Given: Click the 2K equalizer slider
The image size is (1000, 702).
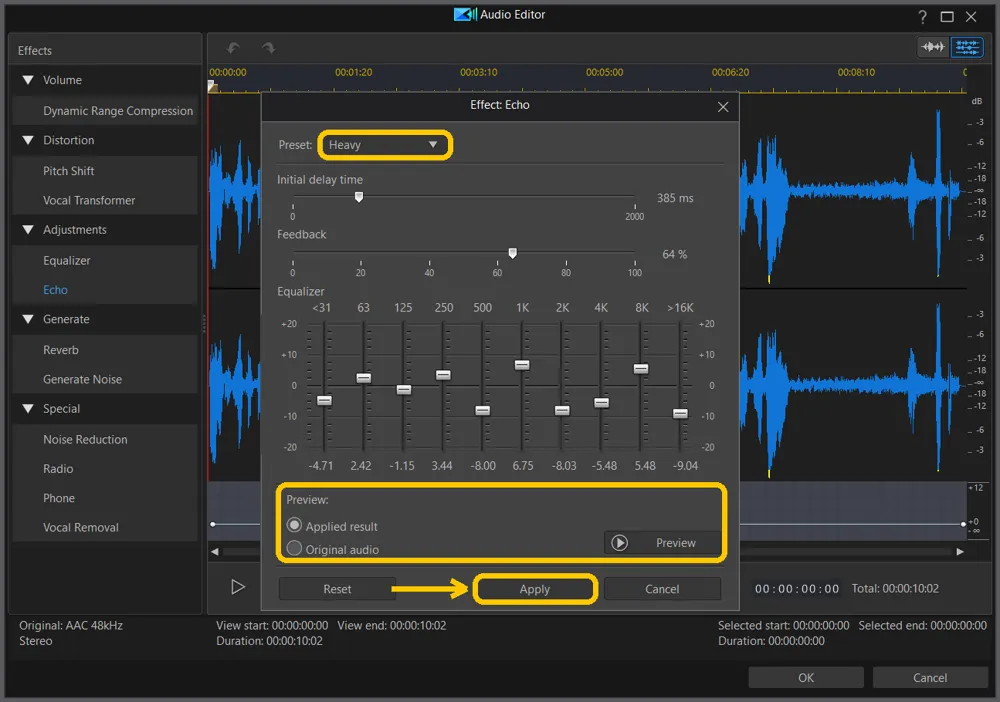Looking at the screenshot, I should tap(562, 411).
